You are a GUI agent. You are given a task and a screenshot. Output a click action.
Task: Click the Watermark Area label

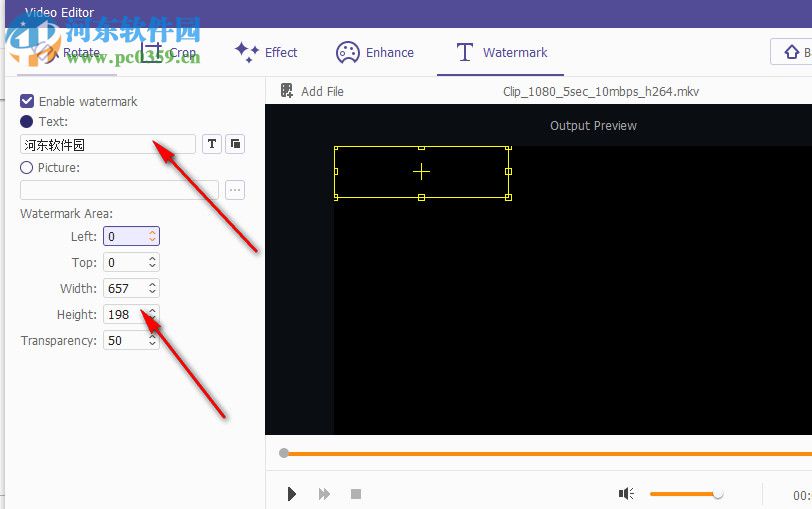pos(66,213)
